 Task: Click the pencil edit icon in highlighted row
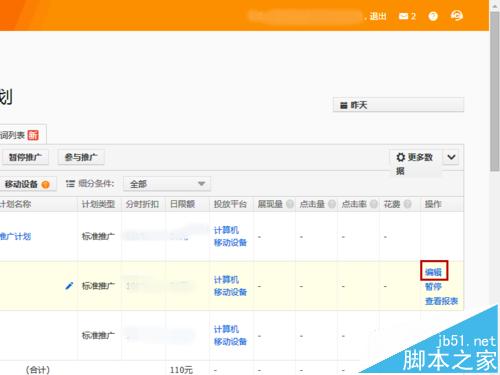coord(69,285)
